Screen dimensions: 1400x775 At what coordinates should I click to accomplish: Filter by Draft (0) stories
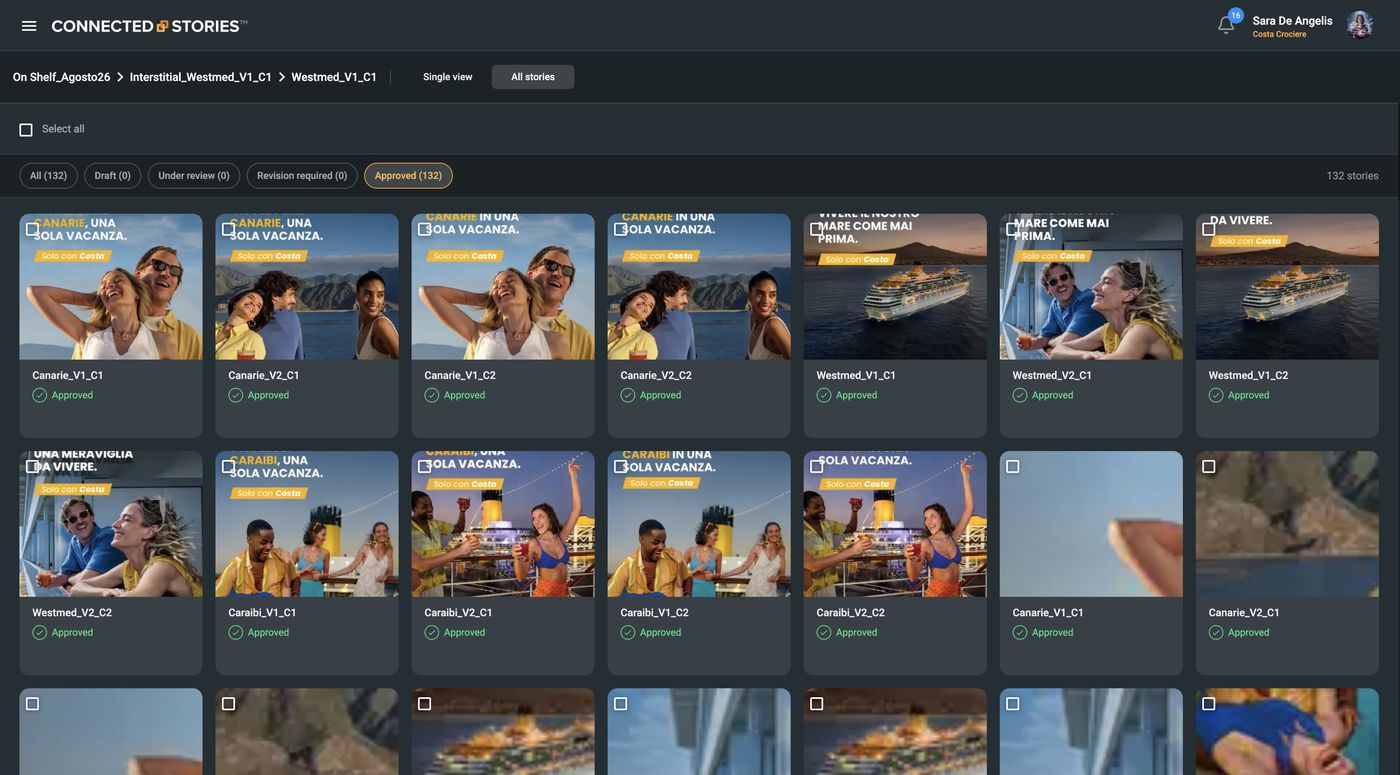click(113, 176)
